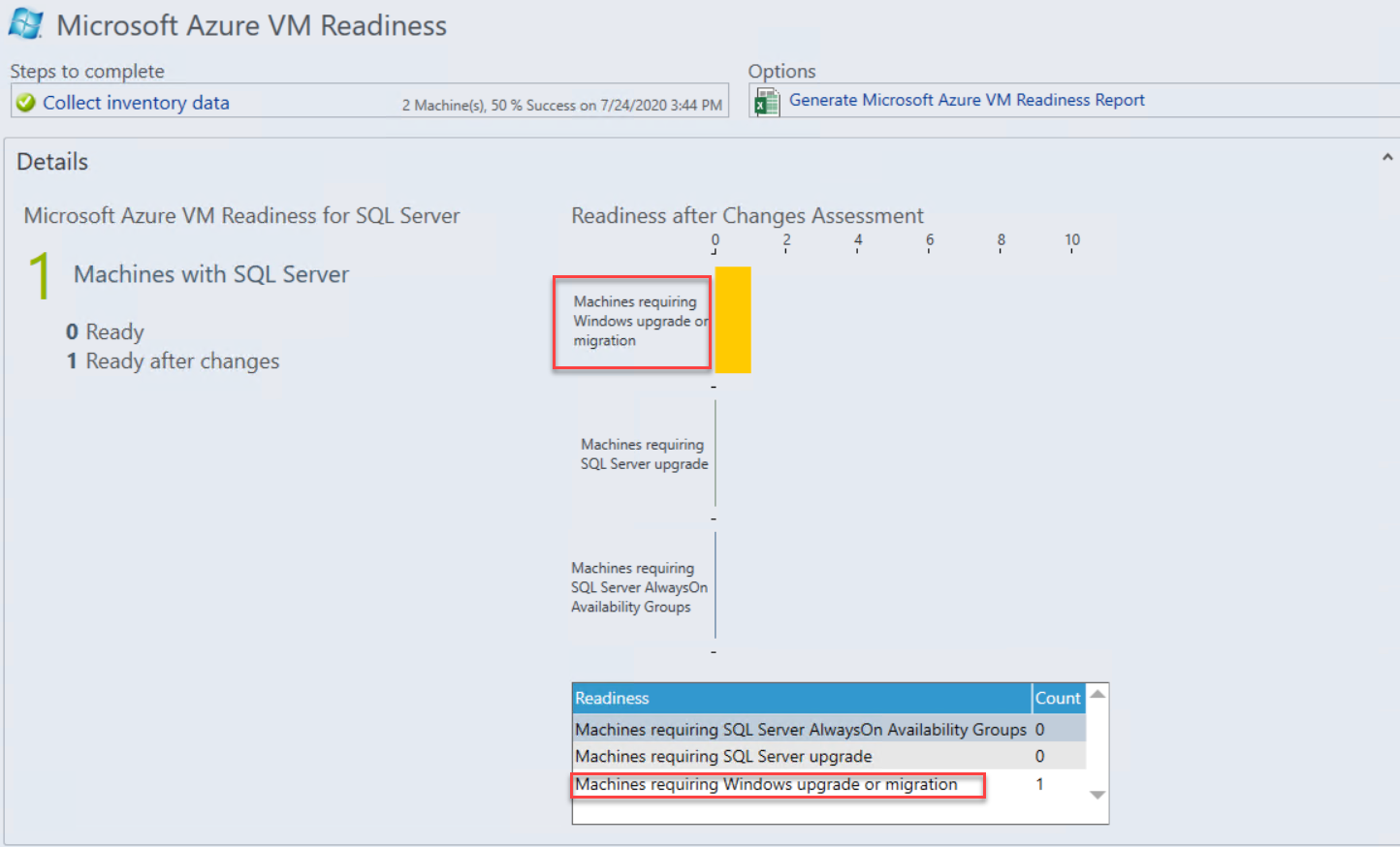The image size is (1400, 847).
Task: Select the SQL Server AlwaysOn Availability Groups row
Action: point(800,729)
